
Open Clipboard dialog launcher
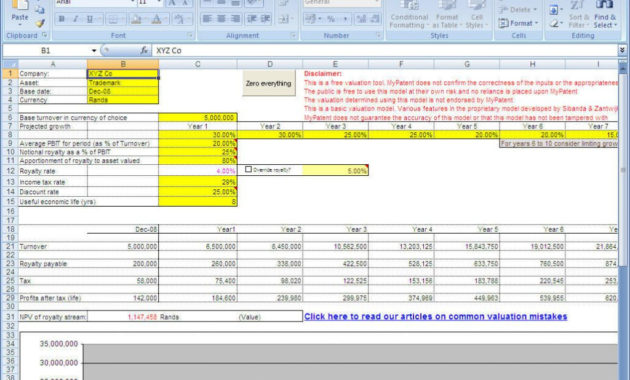(x=45, y=35)
